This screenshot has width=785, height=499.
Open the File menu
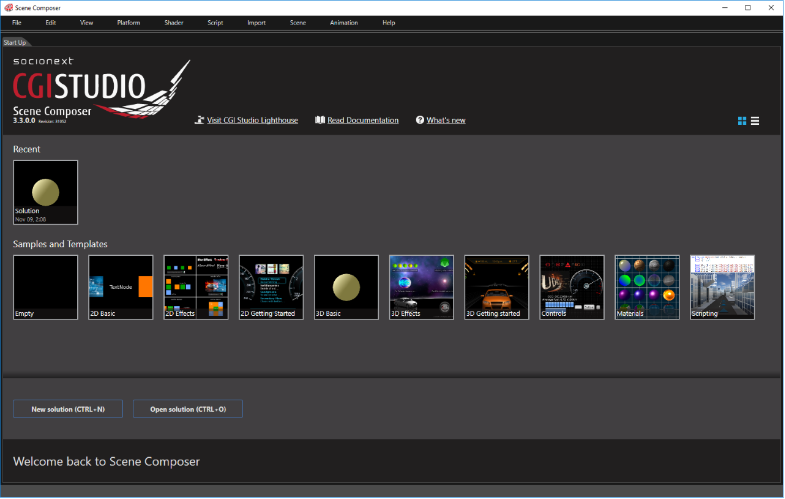click(x=17, y=23)
